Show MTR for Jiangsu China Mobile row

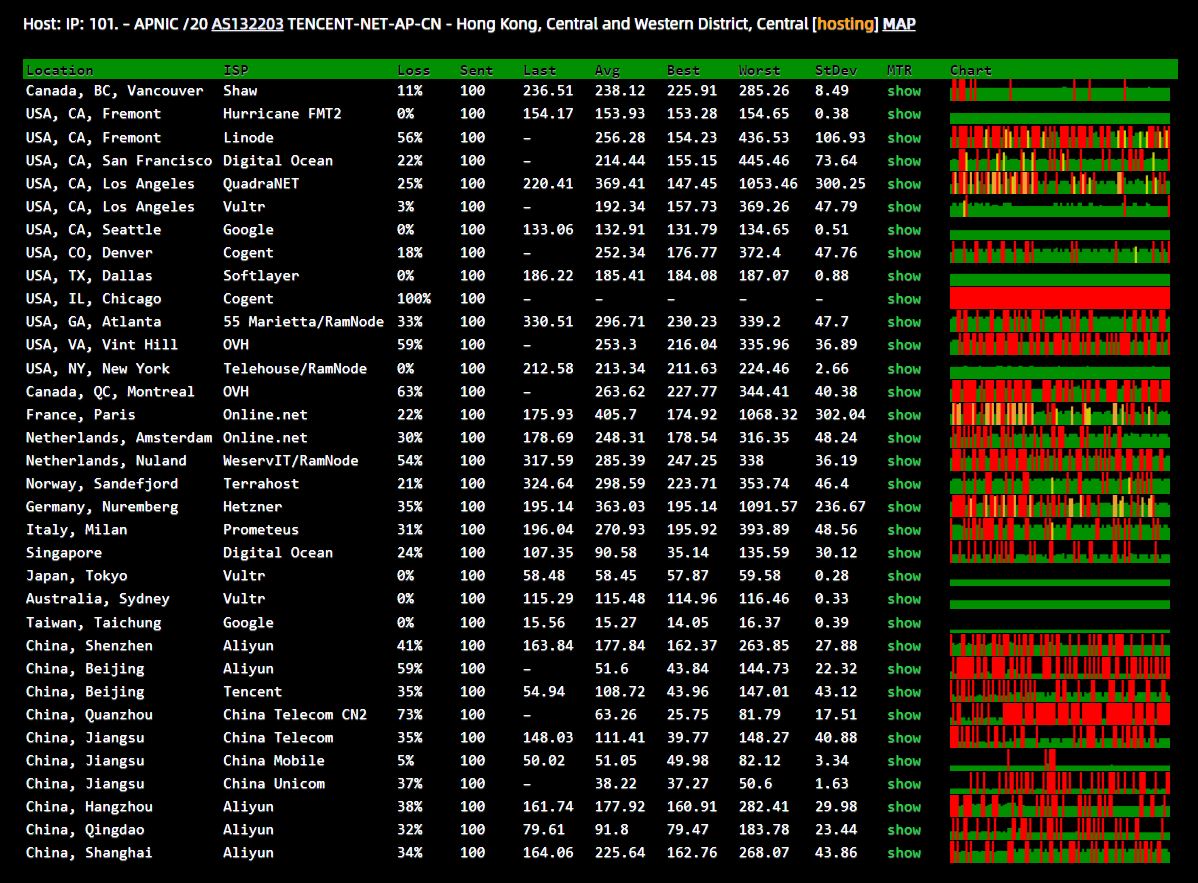point(904,761)
